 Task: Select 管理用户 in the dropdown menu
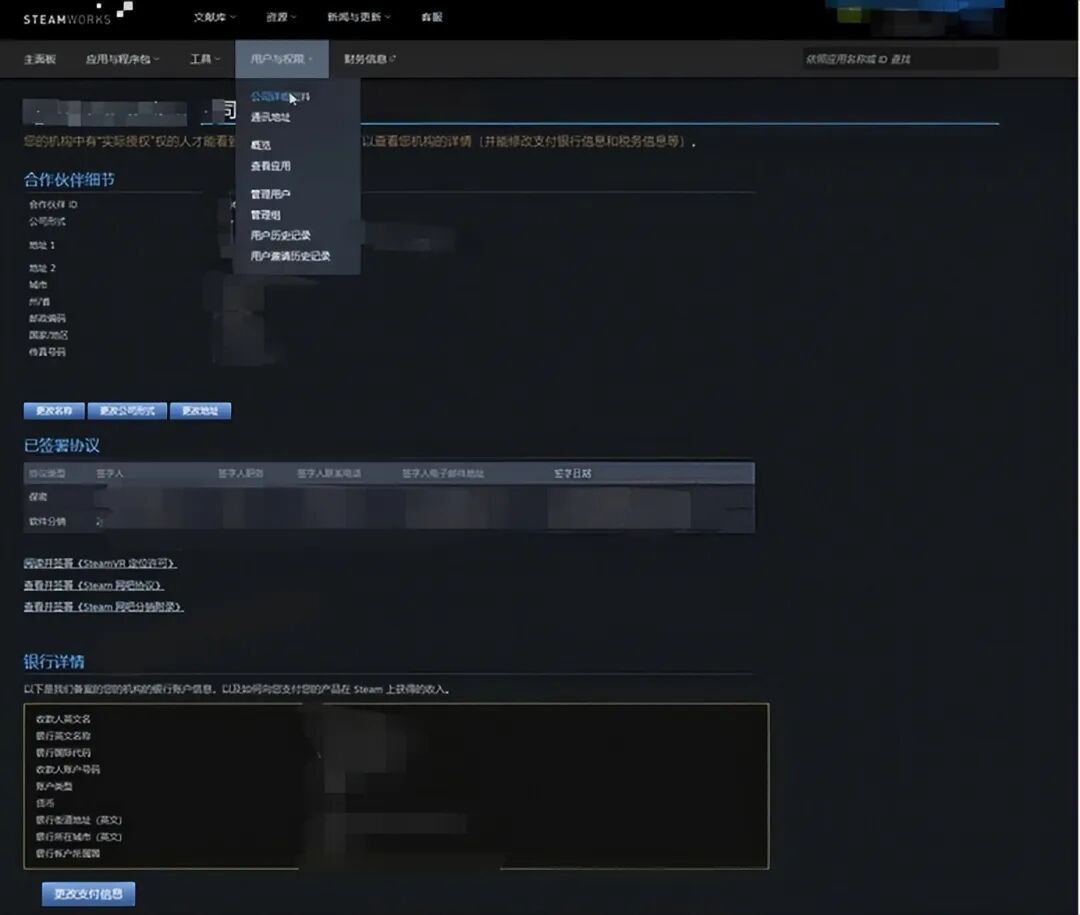click(270, 194)
